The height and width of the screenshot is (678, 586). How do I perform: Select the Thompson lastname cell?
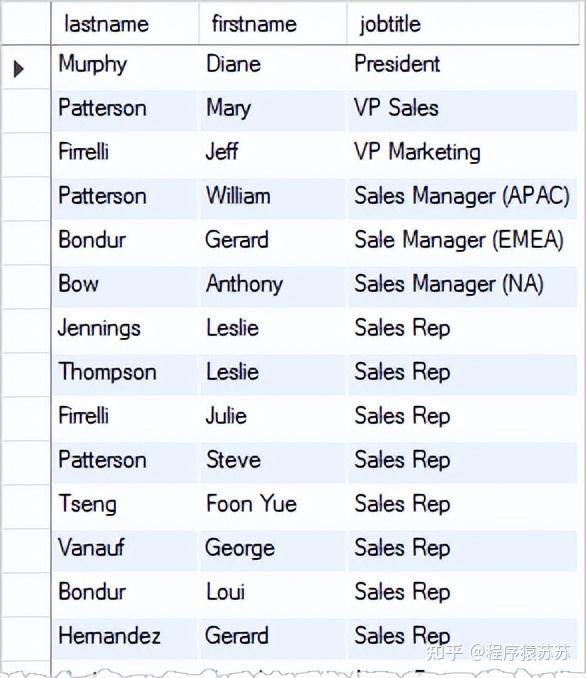click(125, 374)
